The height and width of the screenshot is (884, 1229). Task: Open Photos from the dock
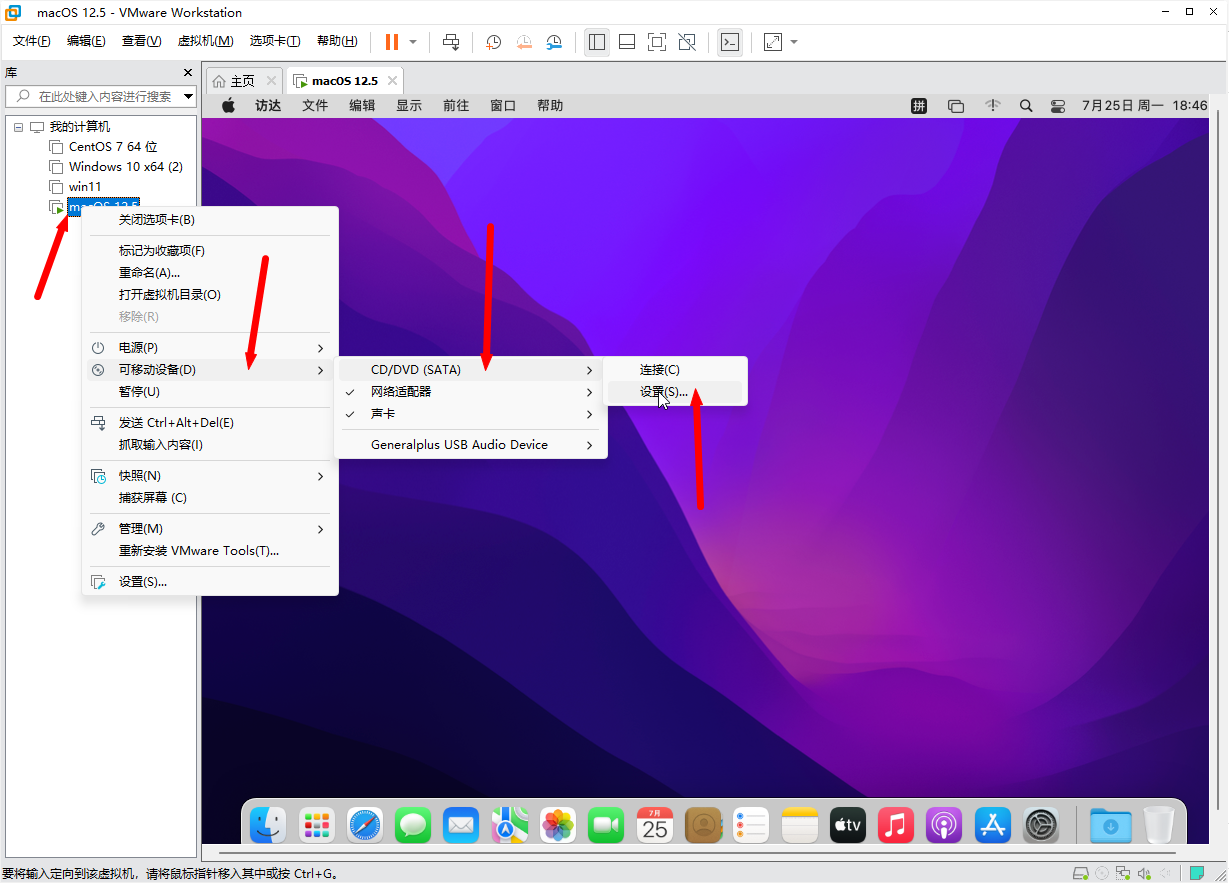(x=558, y=825)
